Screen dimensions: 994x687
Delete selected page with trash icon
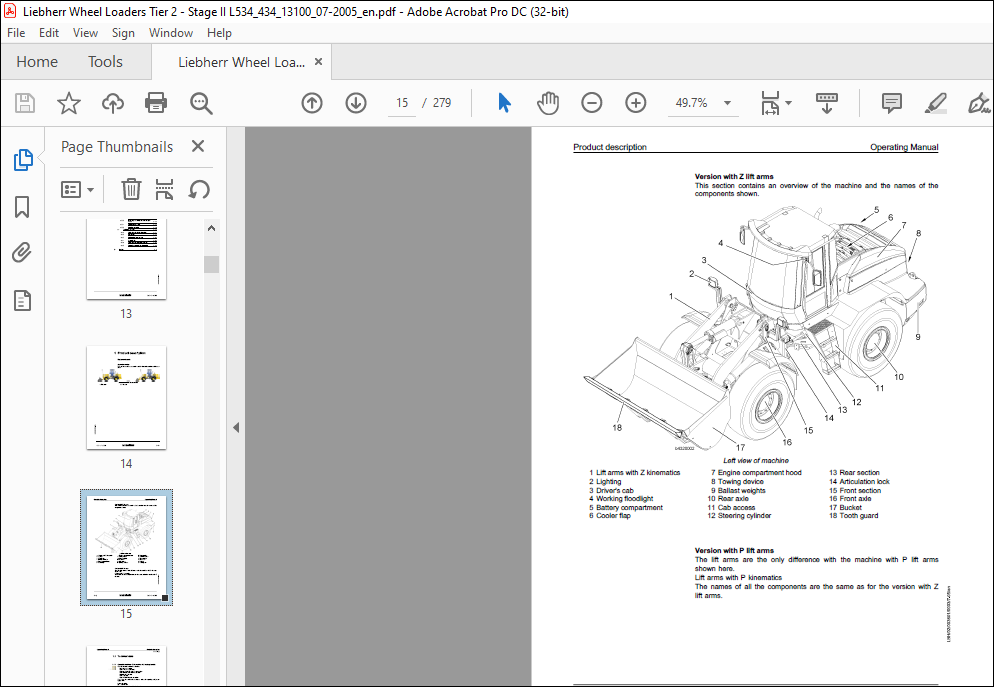[x=131, y=189]
